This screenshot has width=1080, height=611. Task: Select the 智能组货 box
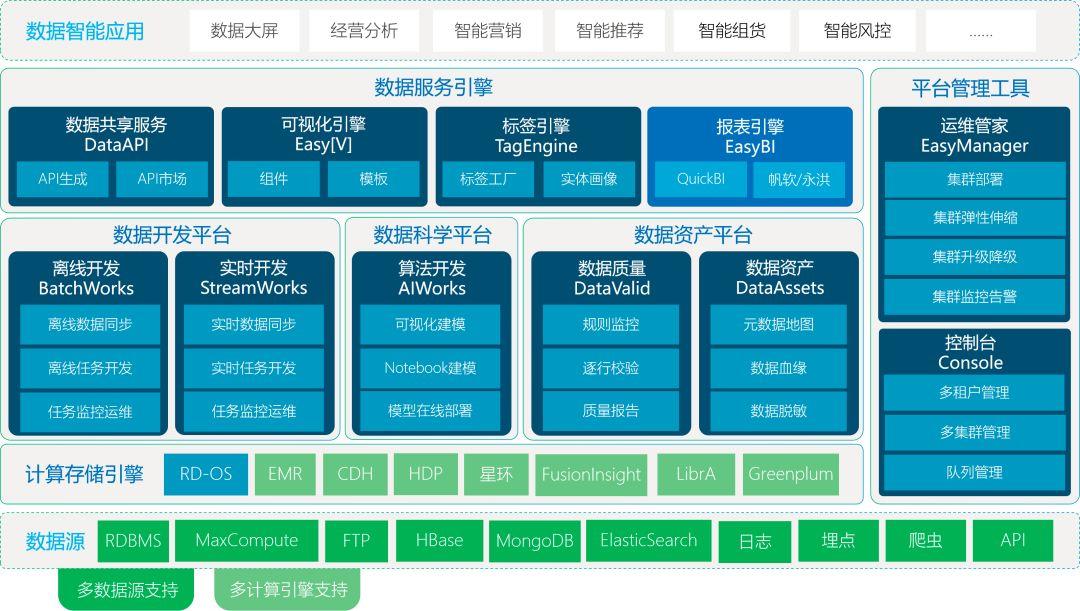point(731,31)
